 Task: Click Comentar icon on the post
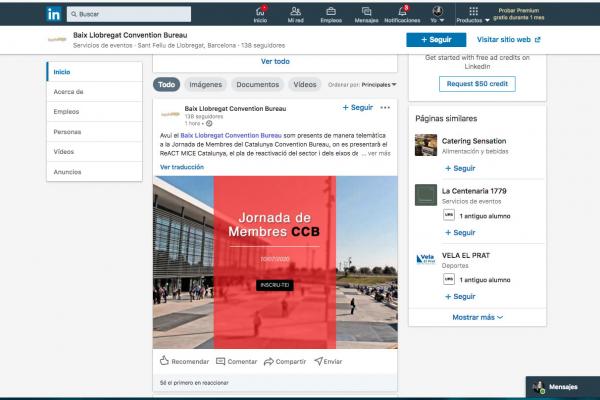(221, 361)
